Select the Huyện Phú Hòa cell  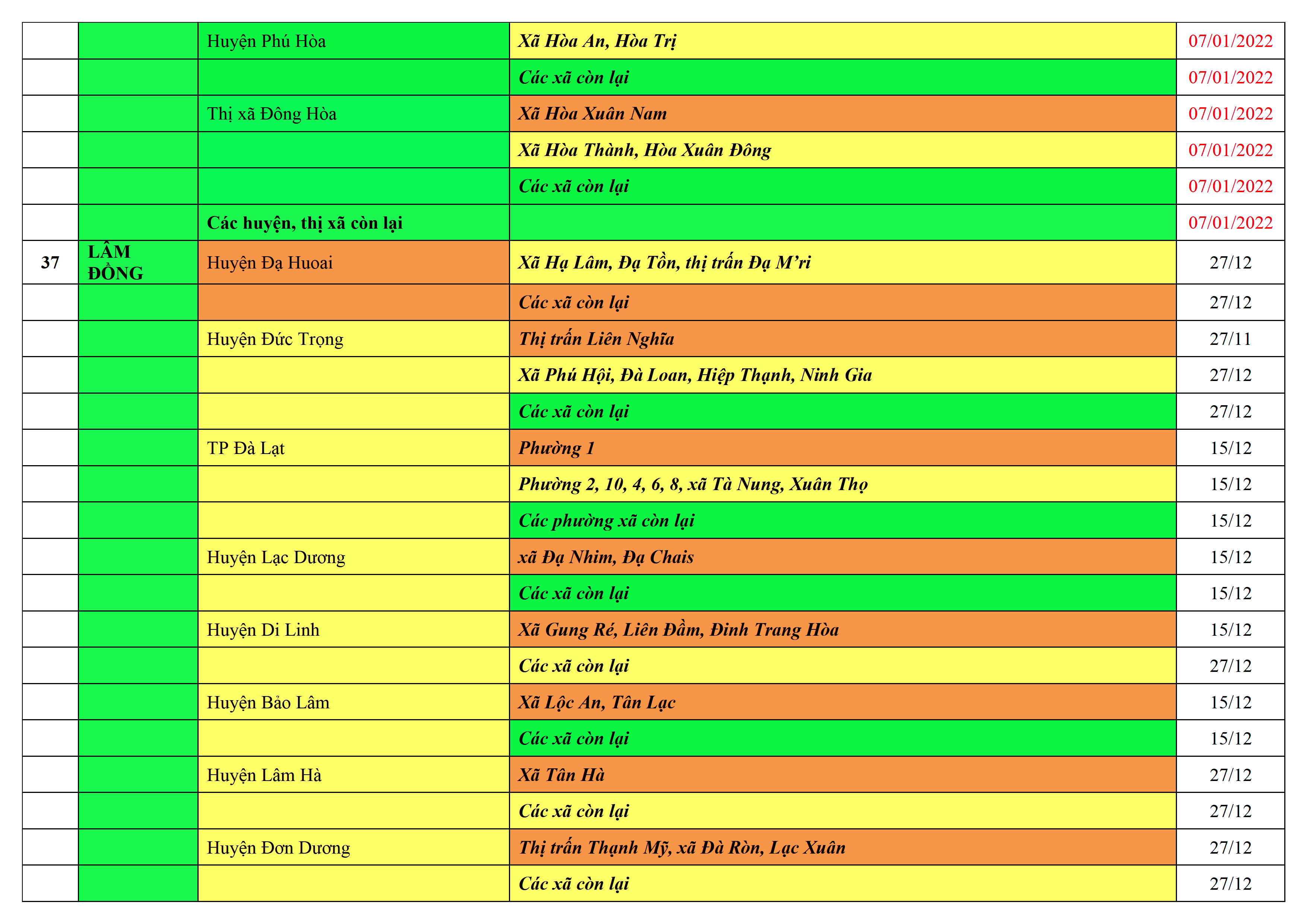tap(353, 41)
